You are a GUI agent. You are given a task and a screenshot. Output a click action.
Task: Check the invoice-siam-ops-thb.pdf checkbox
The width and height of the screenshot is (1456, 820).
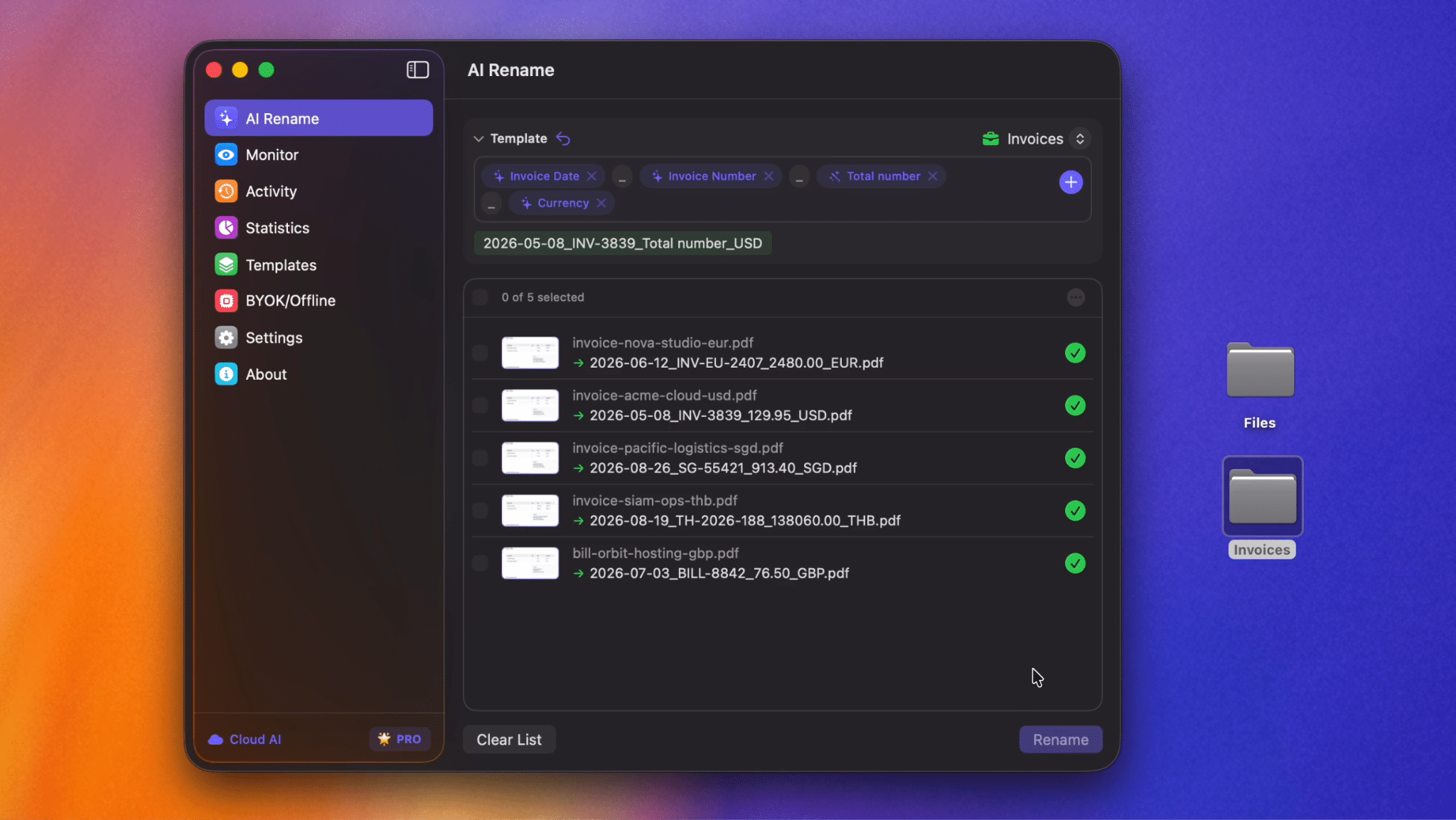[481, 511]
